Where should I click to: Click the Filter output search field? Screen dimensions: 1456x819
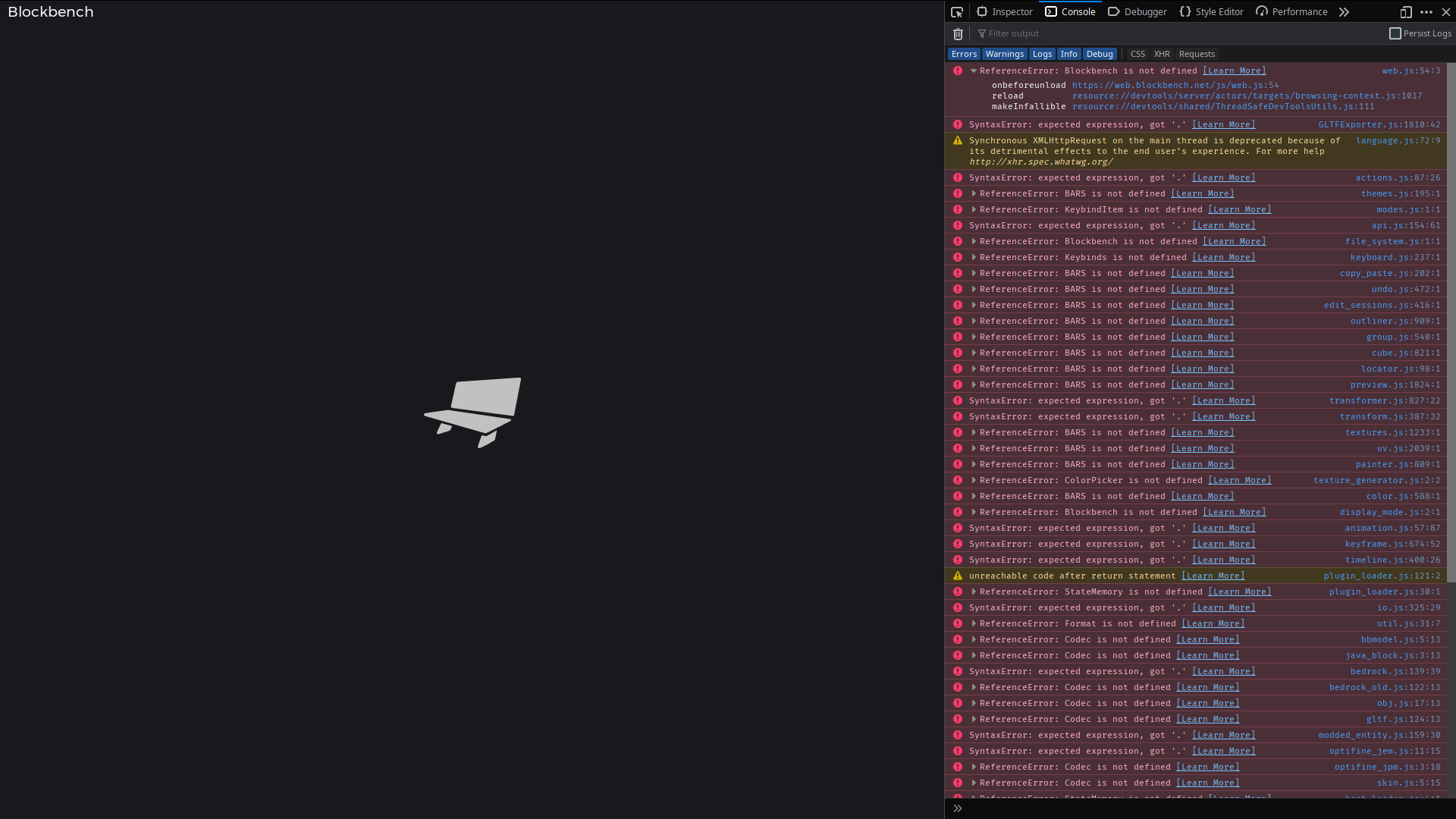pos(1031,33)
